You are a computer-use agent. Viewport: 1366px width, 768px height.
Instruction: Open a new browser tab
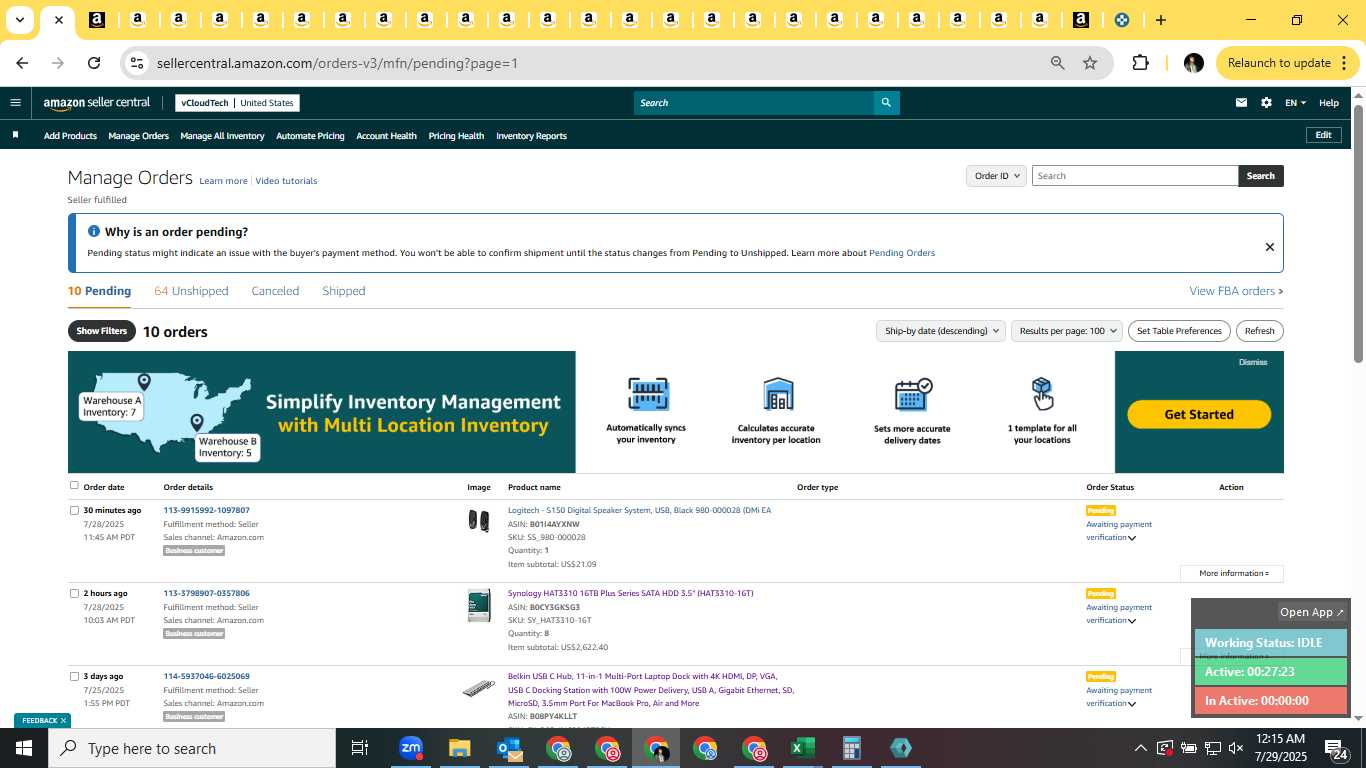click(1160, 20)
